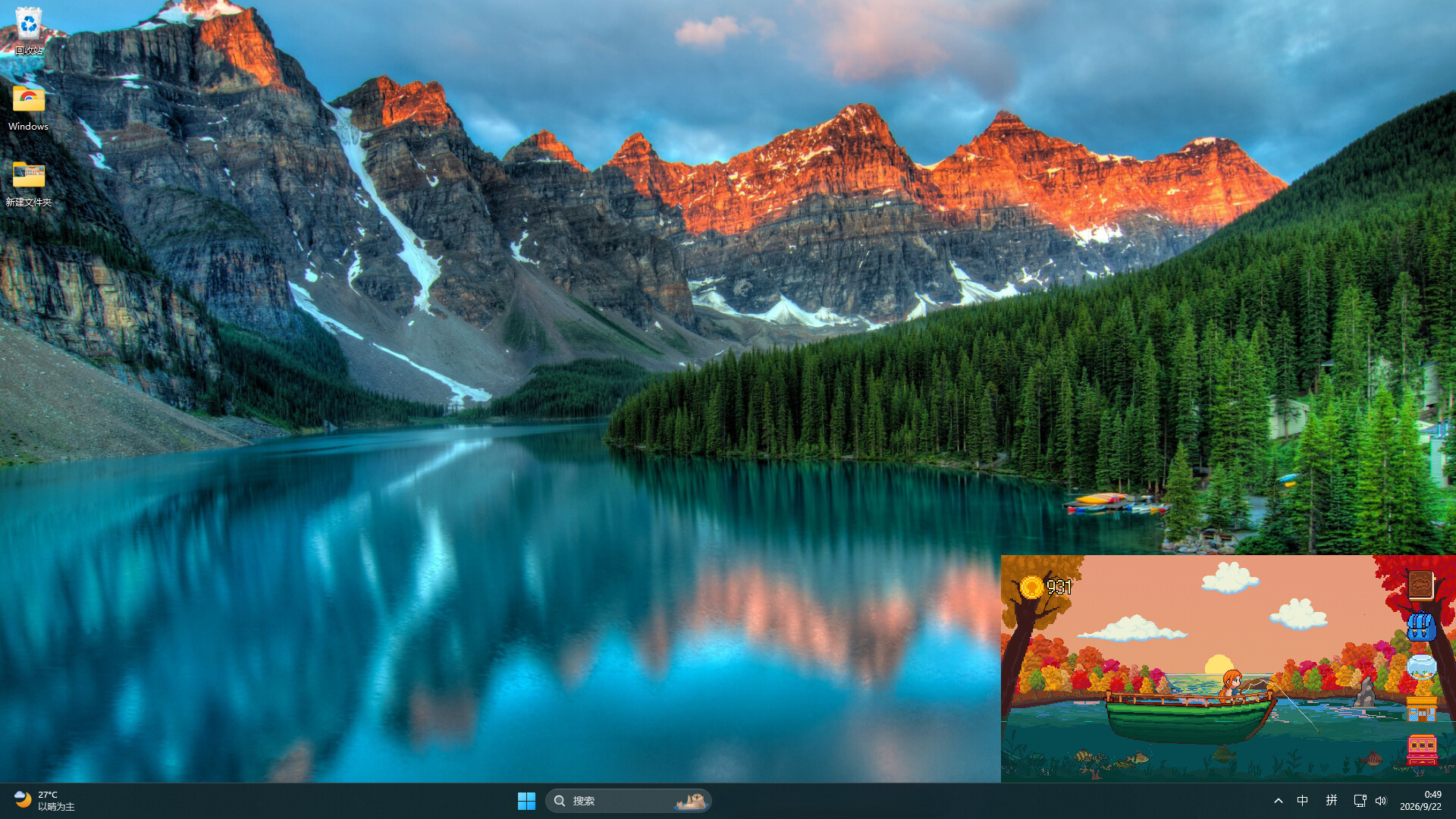Visit the shop building icon
1456x819 pixels.
pos(1421,708)
